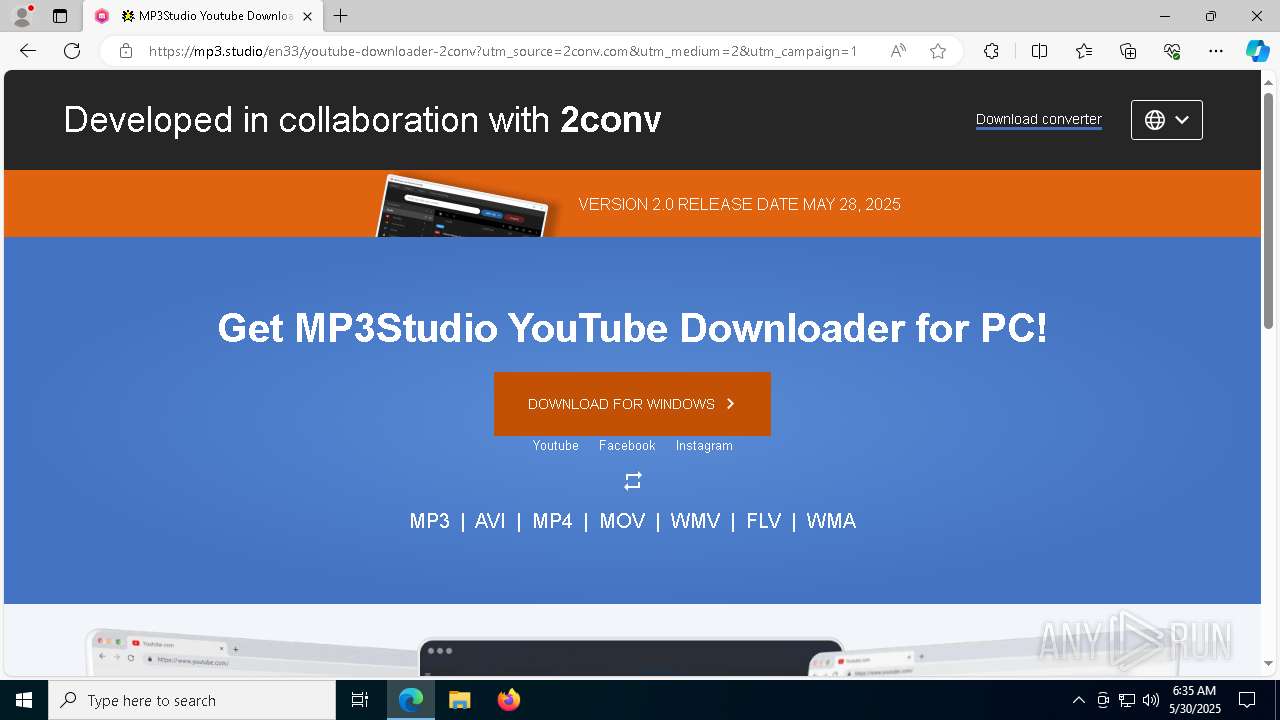Open the tab actions menu icon
The height and width of the screenshot is (720, 1280).
click(x=60, y=16)
